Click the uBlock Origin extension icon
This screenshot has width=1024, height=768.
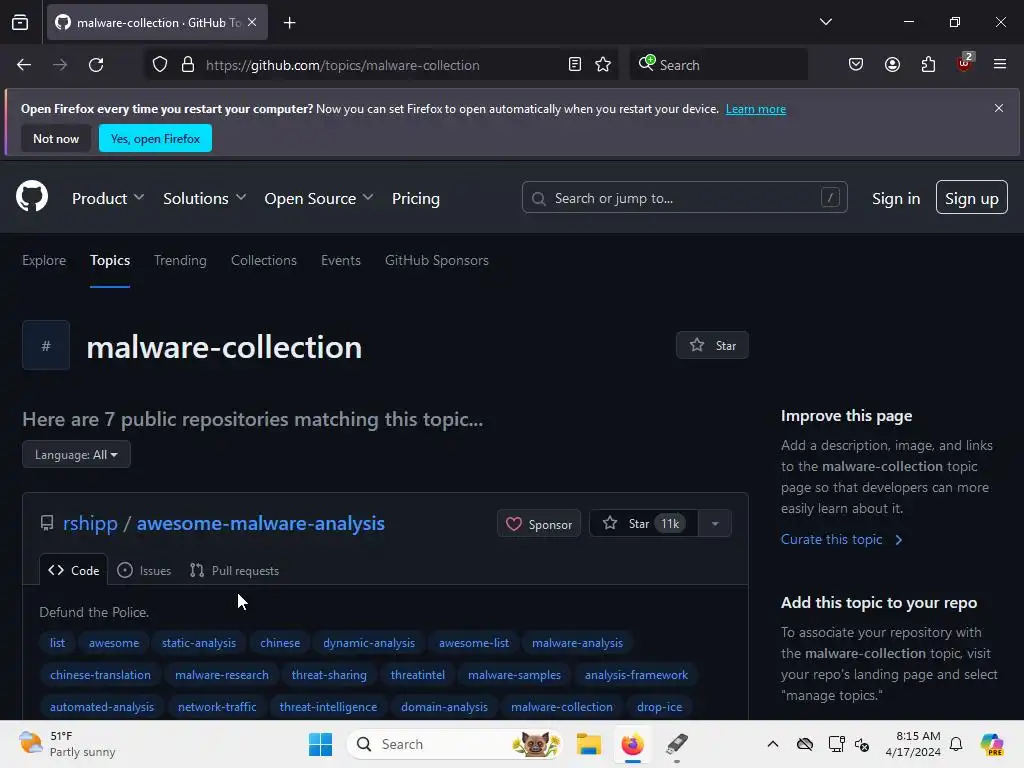965,63
